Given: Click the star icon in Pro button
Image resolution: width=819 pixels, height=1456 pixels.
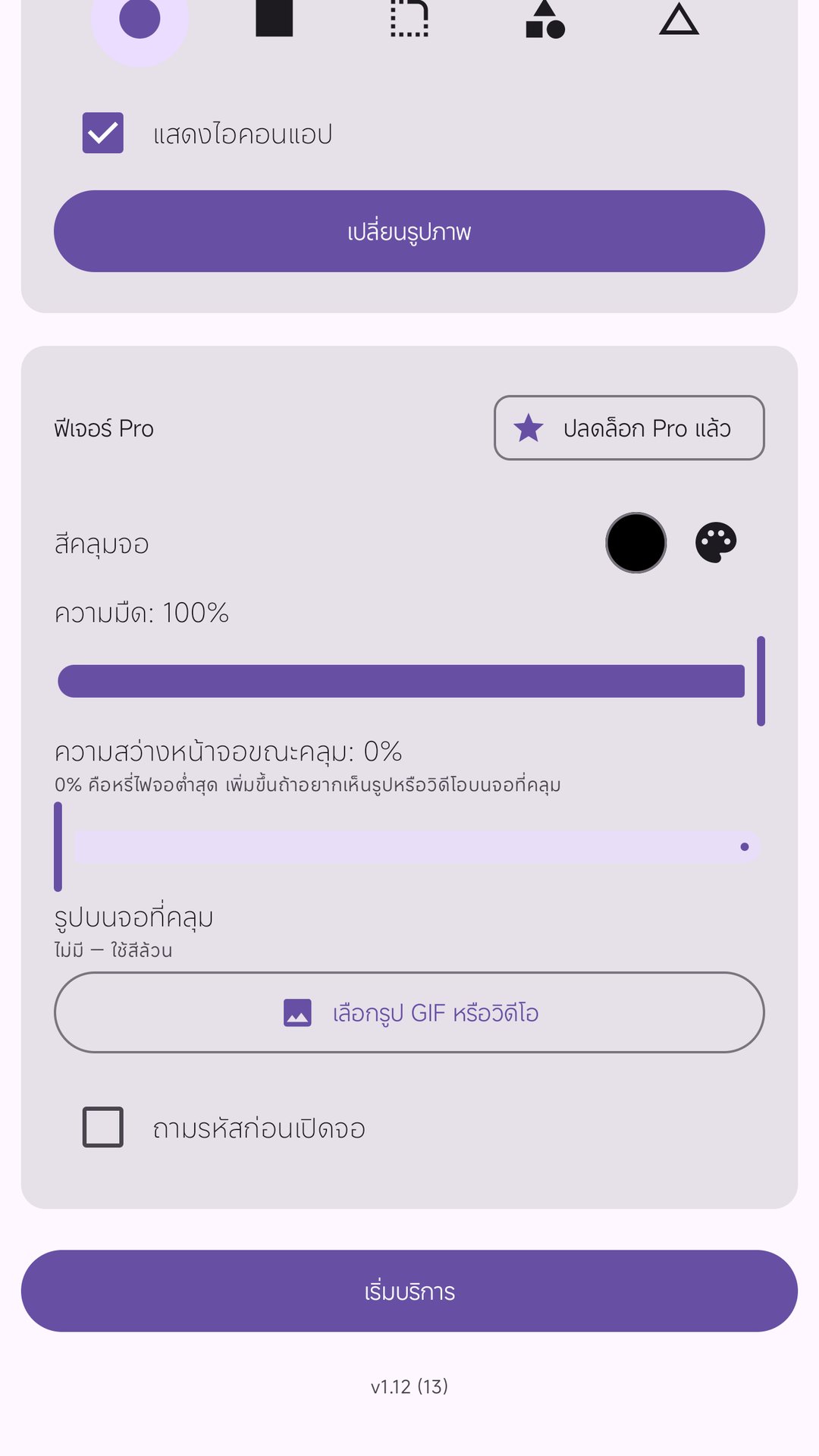Looking at the screenshot, I should click(529, 428).
